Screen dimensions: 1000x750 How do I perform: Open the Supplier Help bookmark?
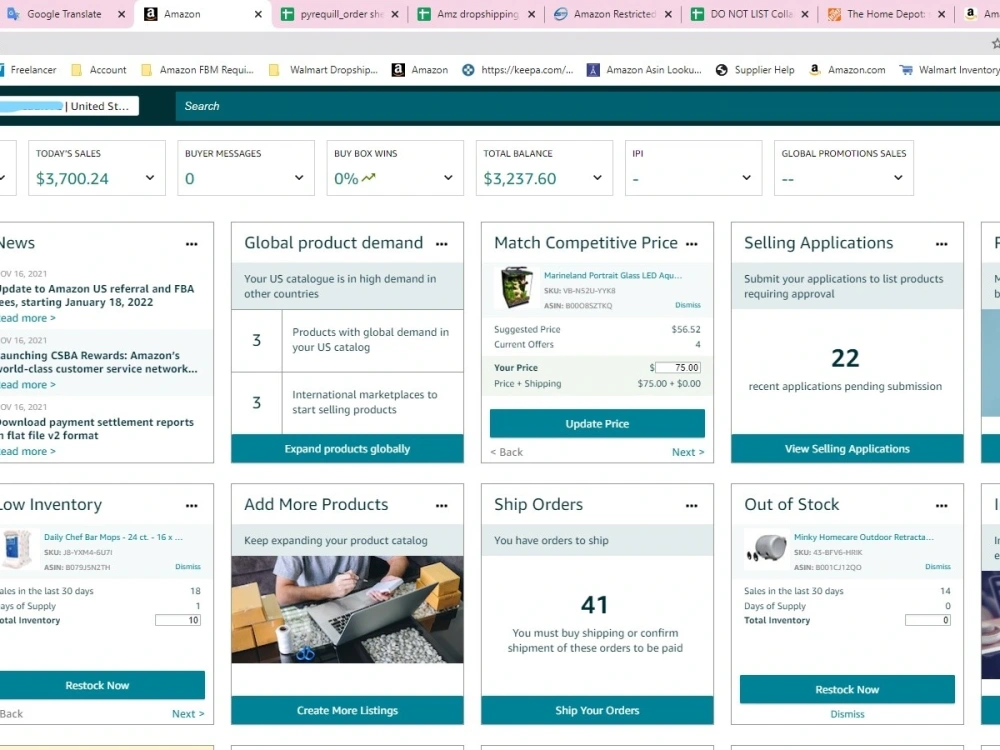755,70
